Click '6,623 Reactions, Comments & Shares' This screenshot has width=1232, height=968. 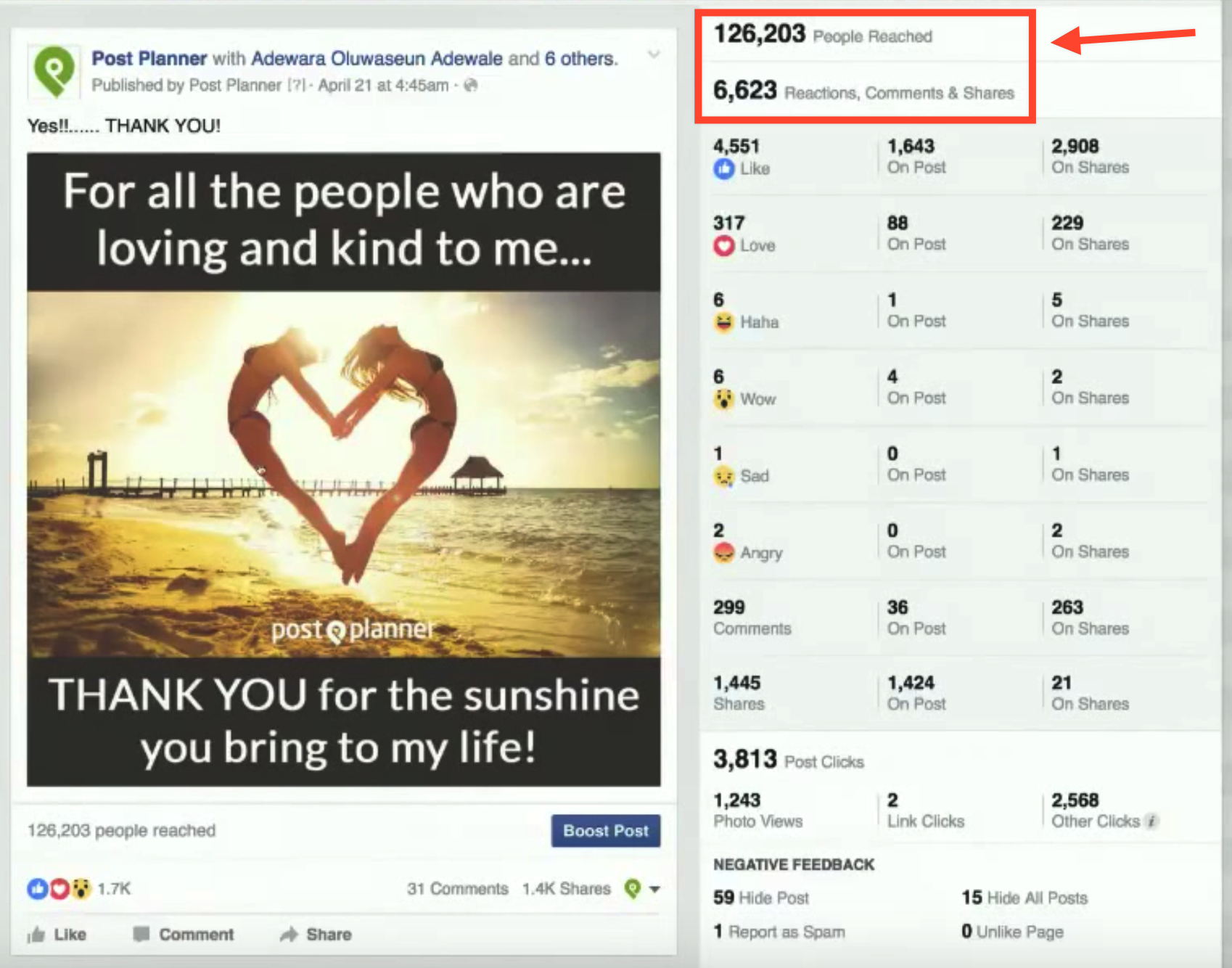click(863, 91)
